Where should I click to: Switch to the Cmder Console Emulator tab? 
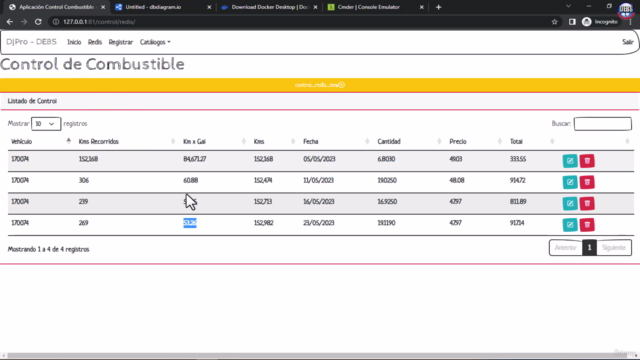tap(375, 7)
